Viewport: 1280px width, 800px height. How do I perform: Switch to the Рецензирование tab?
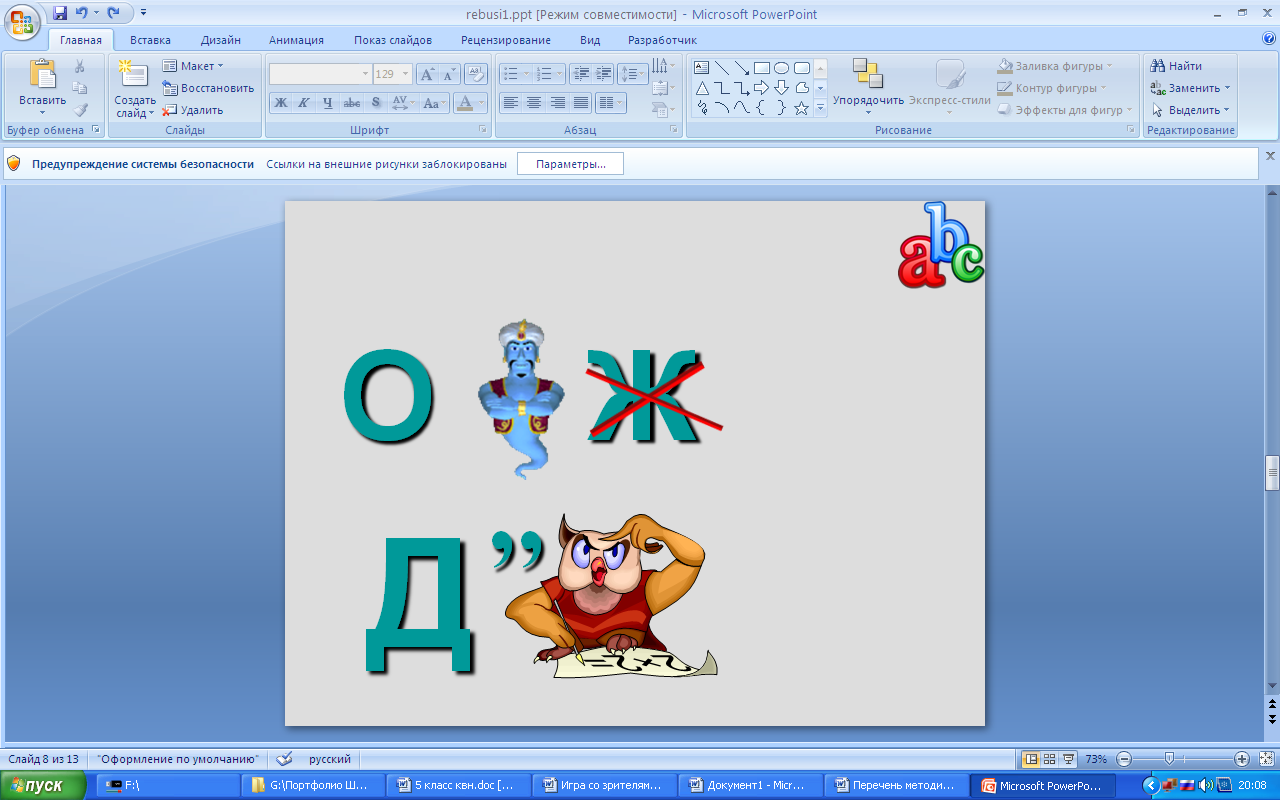506,40
